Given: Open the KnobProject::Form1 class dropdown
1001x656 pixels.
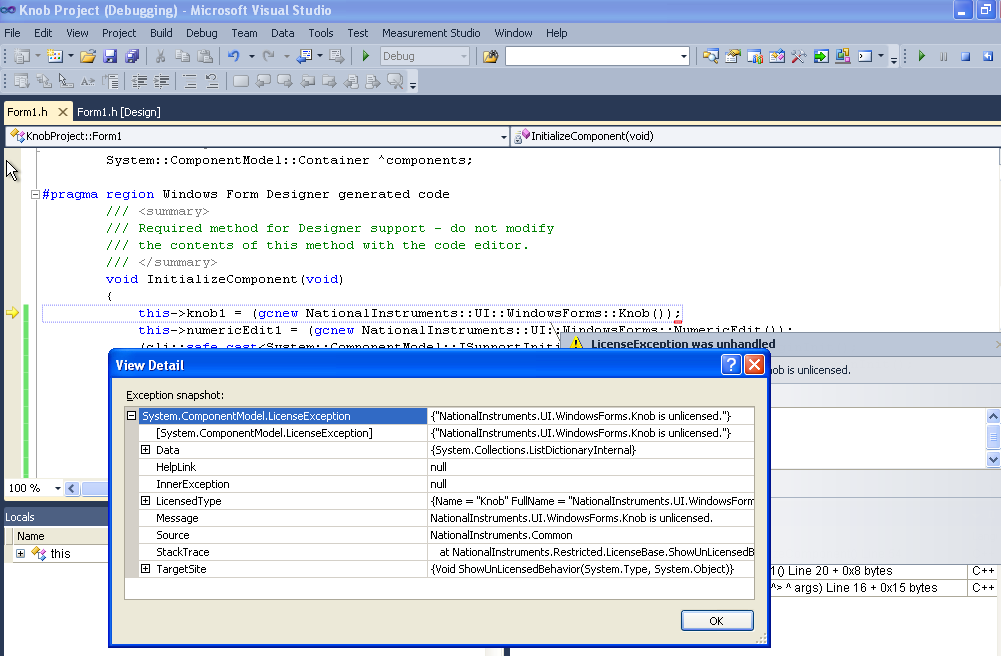Looking at the screenshot, I should [x=503, y=136].
